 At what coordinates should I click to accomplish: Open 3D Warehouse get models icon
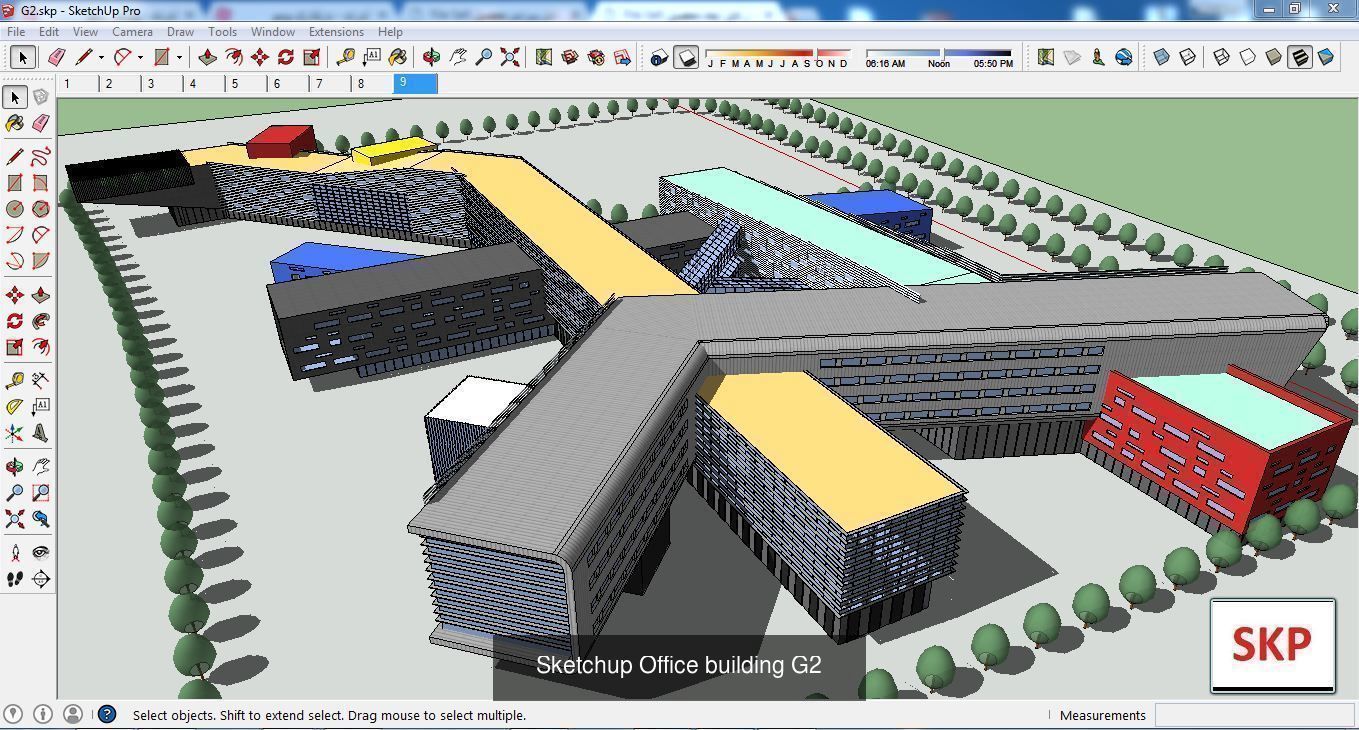tap(570, 58)
